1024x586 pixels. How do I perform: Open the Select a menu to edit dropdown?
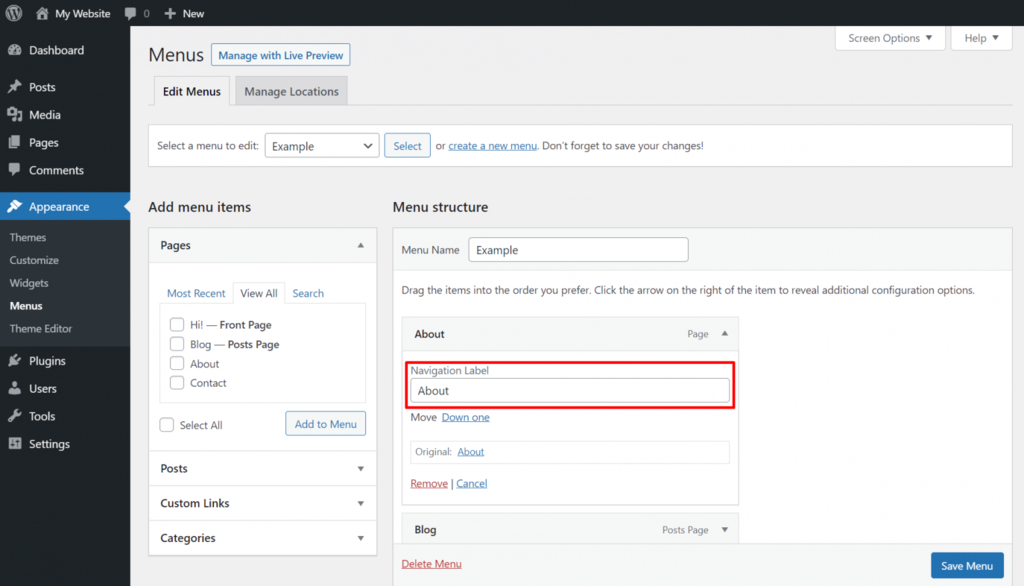tap(322, 146)
